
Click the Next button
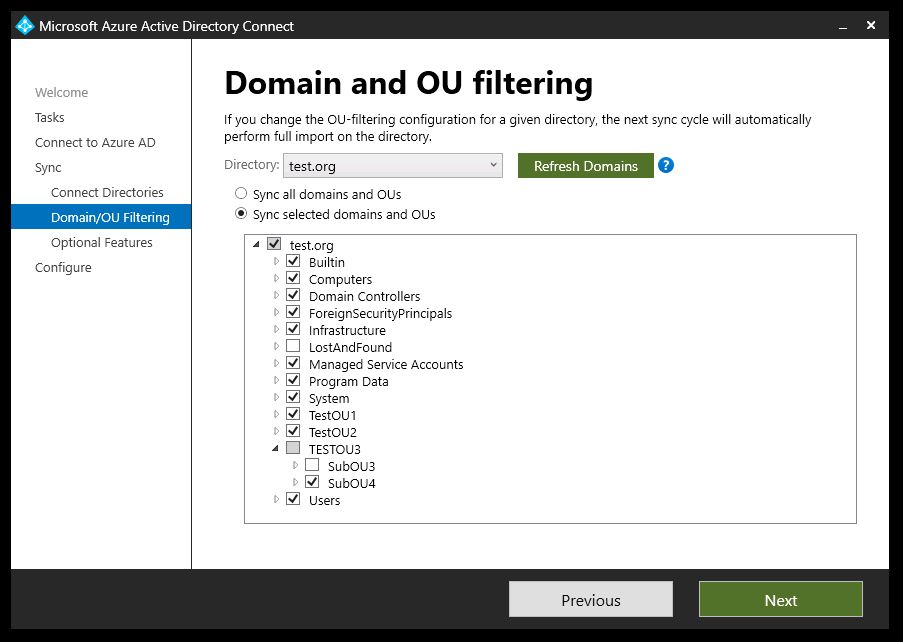tap(780, 599)
